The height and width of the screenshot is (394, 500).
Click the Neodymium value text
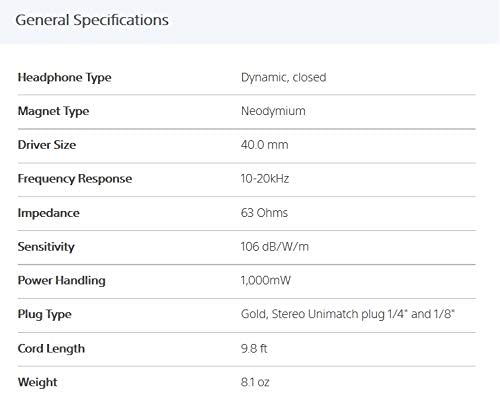[273, 111]
